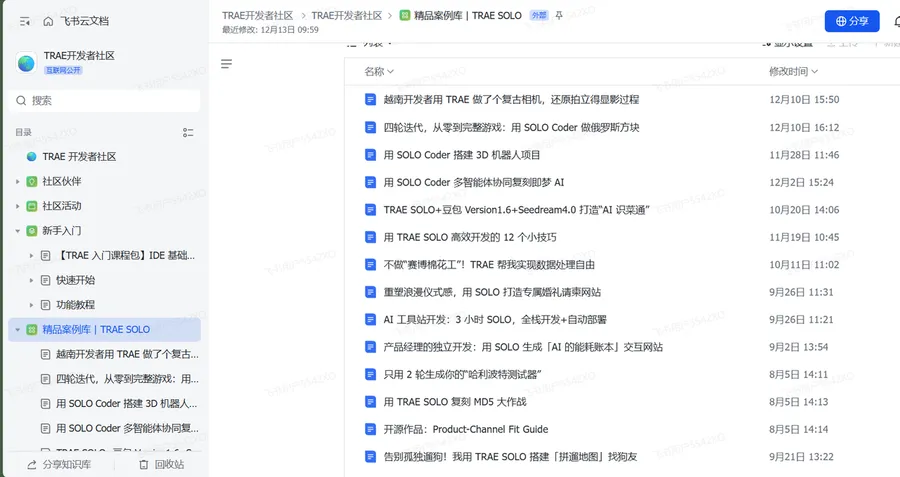Image resolution: width=900 pixels, height=477 pixels.
Task: Click the 外部 tag in the title
Action: coord(539,15)
